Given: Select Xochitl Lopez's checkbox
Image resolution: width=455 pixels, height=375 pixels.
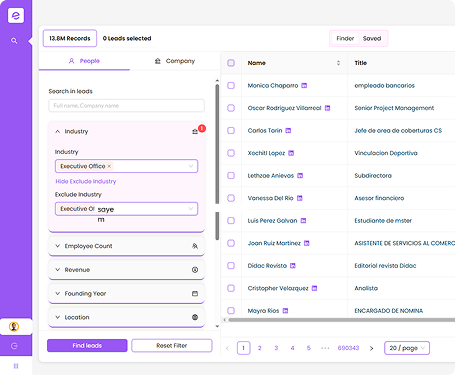Looking at the screenshot, I should coord(231,153).
